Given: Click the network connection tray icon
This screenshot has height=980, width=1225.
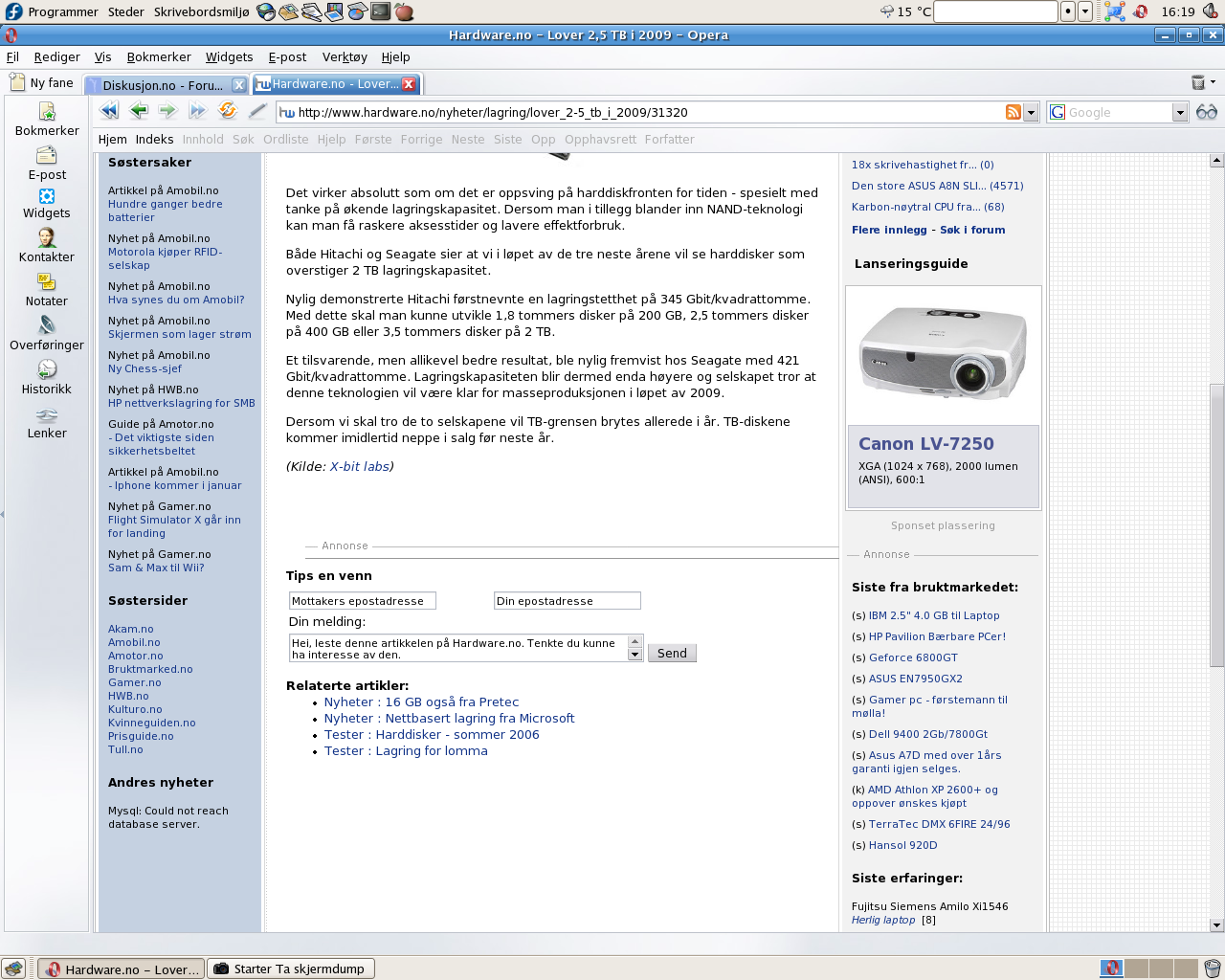Looking at the screenshot, I should tap(1114, 11).
